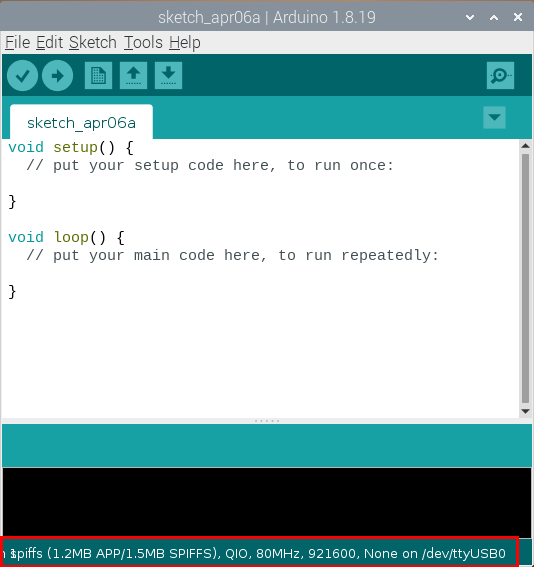Viewport: 534px width, 567px height.
Task: Place cursor on the loop function name
Action: (71, 237)
